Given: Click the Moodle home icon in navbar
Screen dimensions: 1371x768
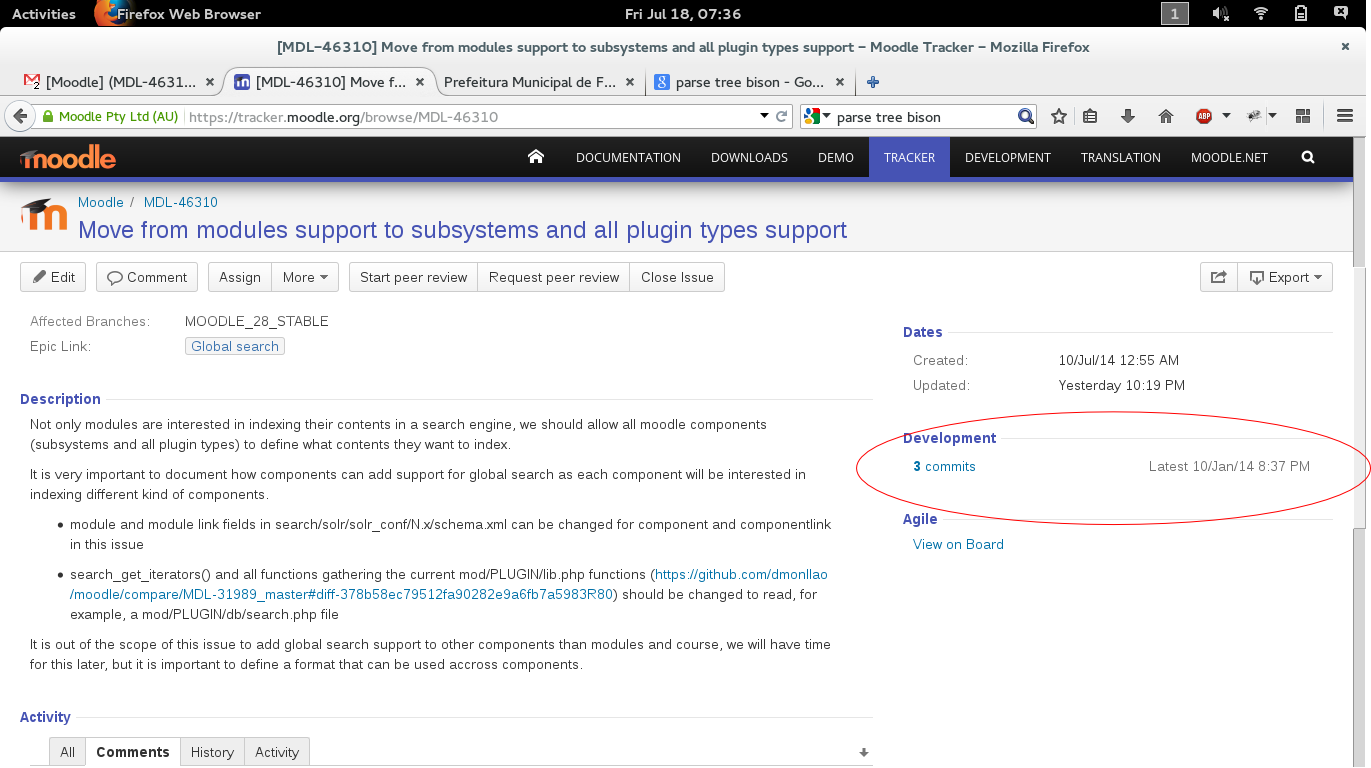Looking at the screenshot, I should (536, 157).
